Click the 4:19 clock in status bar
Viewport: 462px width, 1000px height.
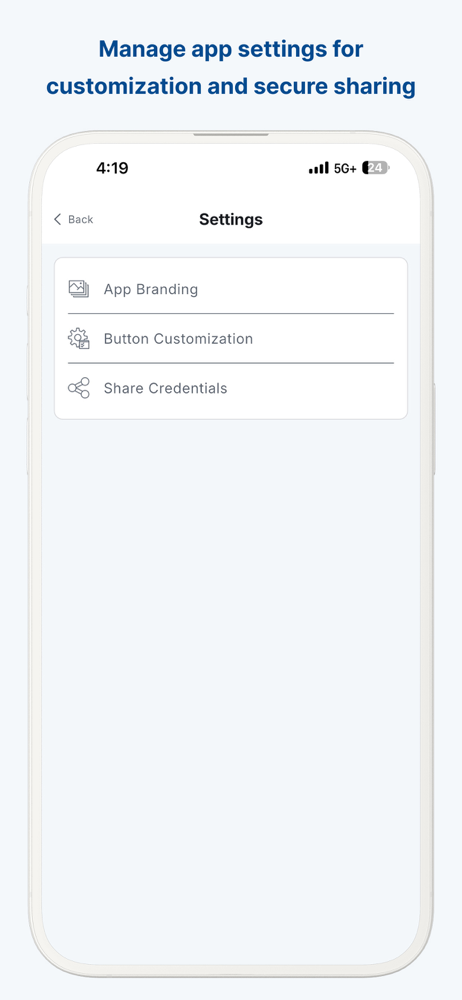tap(112, 168)
